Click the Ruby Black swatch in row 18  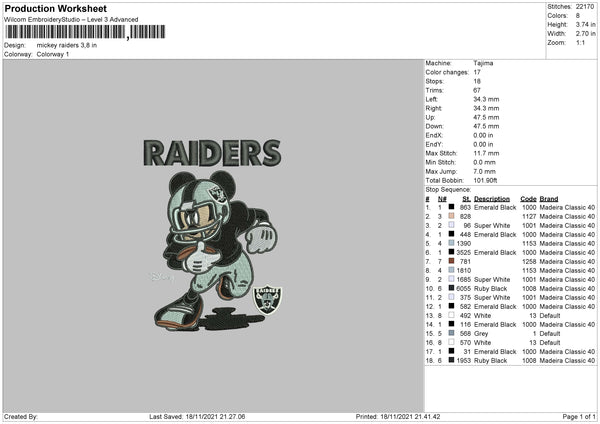(x=452, y=360)
